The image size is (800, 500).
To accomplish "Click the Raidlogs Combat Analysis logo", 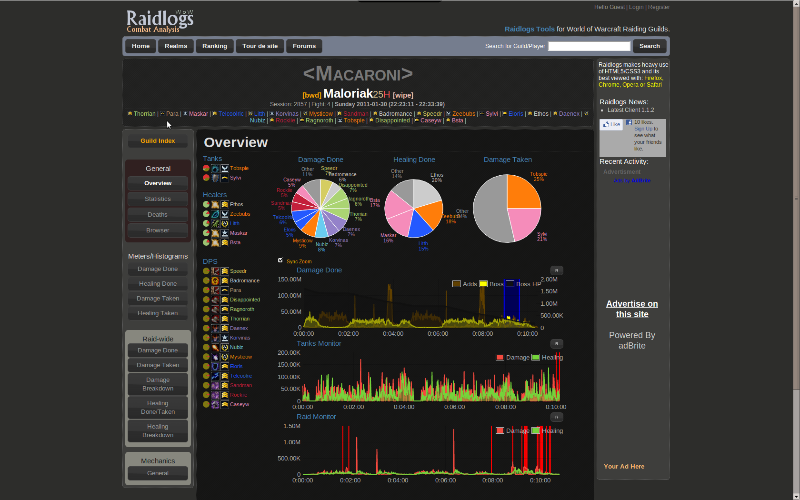I will (160, 21).
